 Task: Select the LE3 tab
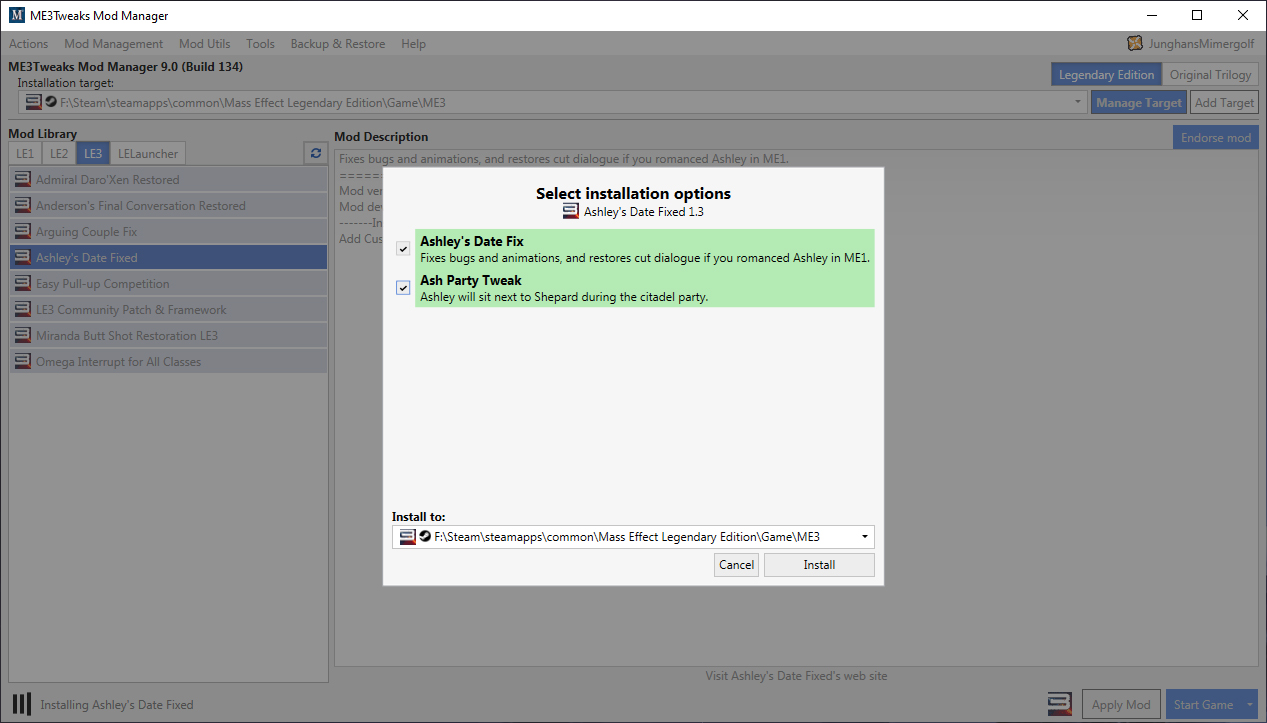[x=93, y=153]
